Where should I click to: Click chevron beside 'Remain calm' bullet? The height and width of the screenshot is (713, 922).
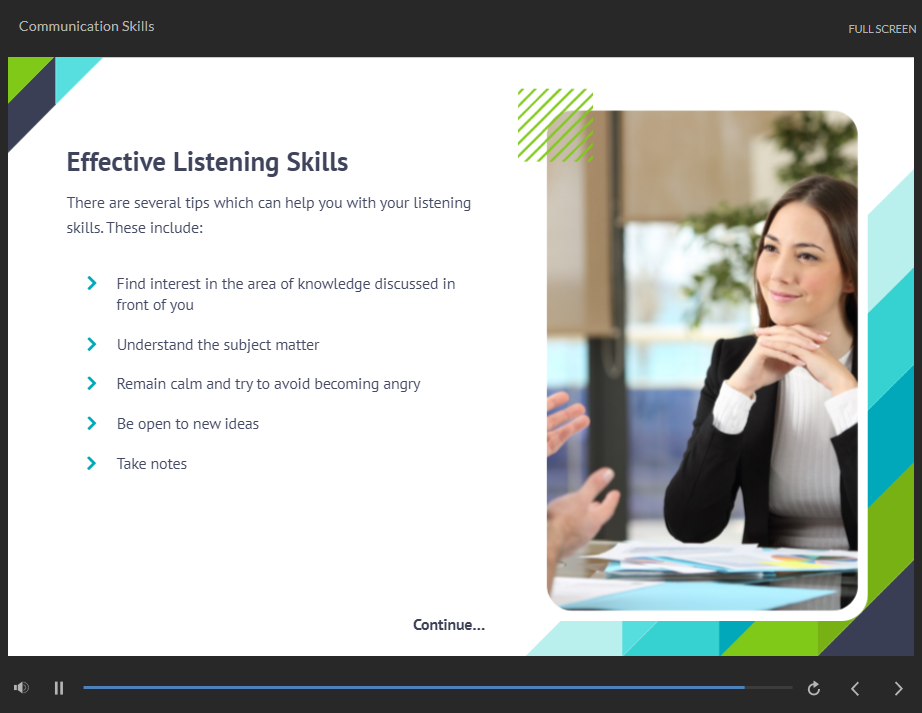pyautogui.click(x=92, y=383)
